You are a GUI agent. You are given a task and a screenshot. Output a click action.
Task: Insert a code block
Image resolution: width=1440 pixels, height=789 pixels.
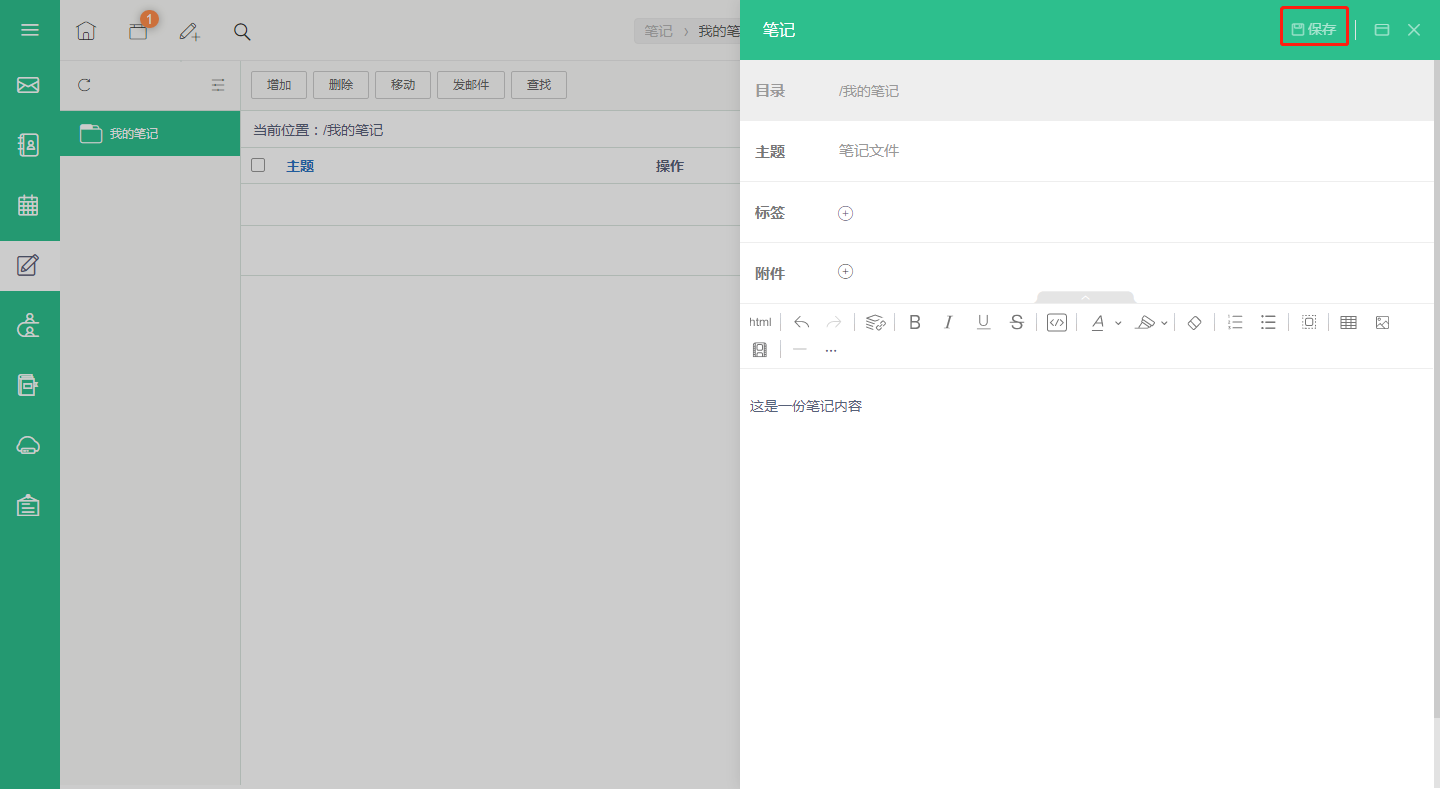pyautogui.click(x=1057, y=322)
